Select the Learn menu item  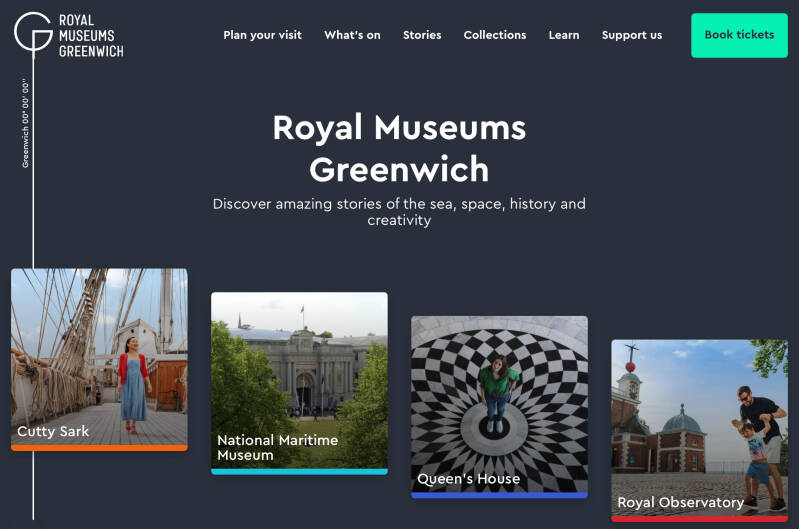point(564,35)
